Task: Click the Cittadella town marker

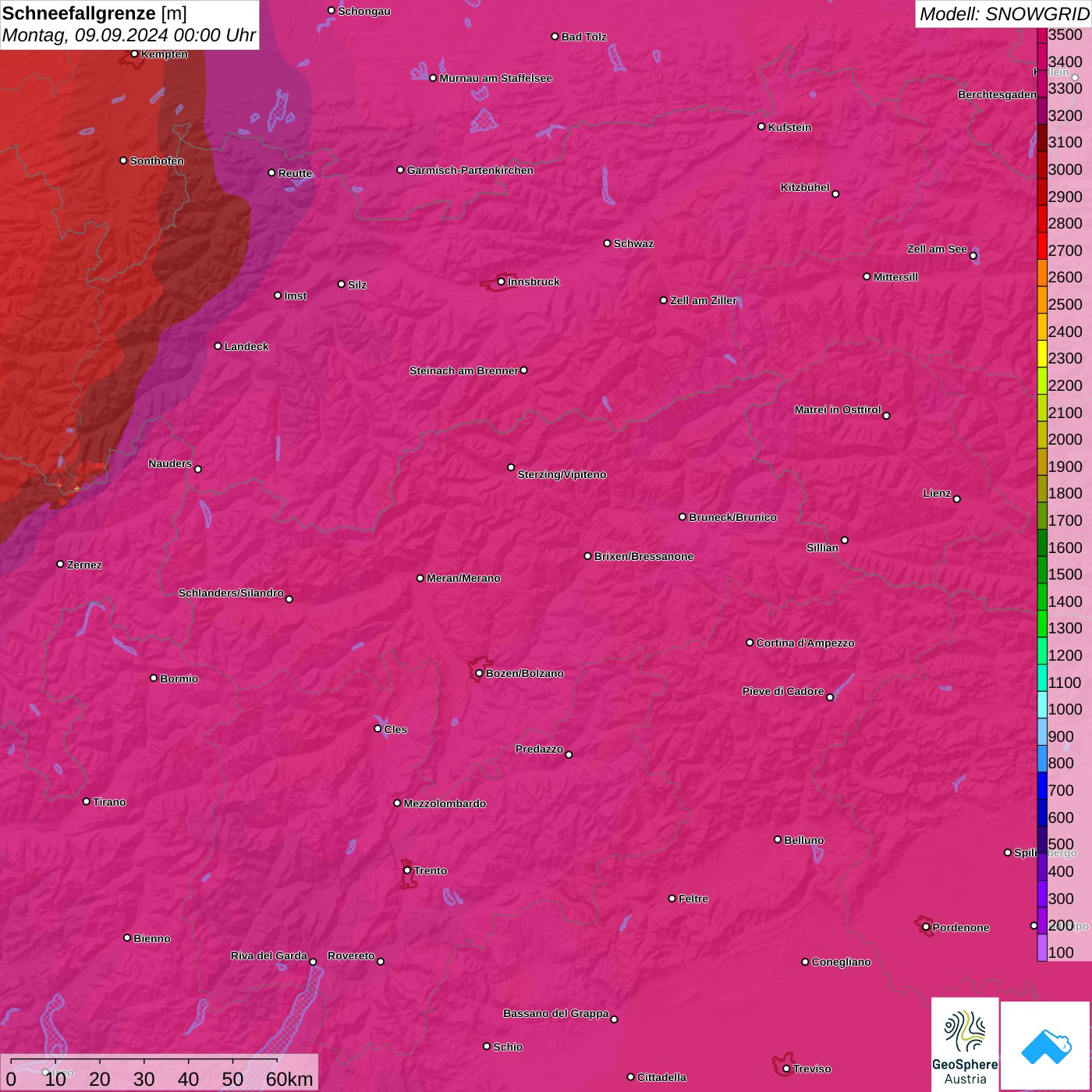Action: pyautogui.click(x=630, y=1077)
